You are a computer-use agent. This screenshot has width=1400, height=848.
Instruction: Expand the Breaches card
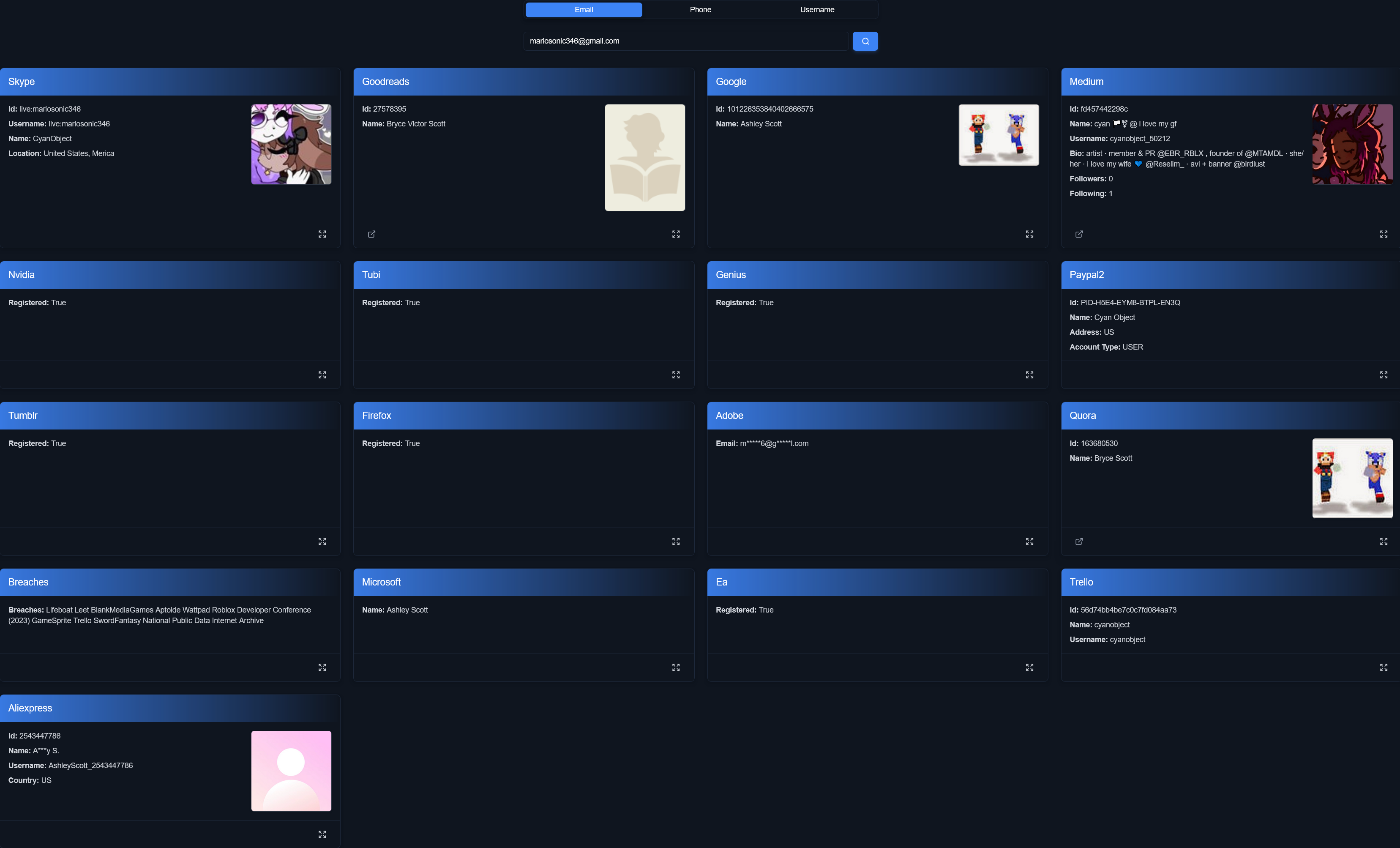(x=322, y=667)
